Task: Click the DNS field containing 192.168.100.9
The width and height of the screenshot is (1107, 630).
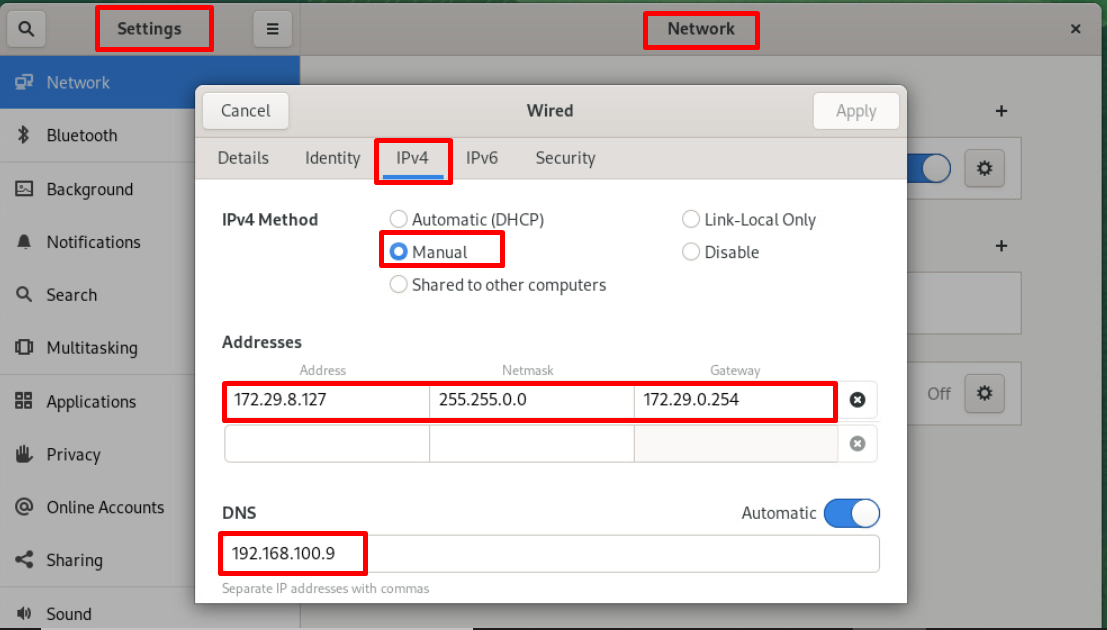Action: pyautogui.click(x=550, y=553)
